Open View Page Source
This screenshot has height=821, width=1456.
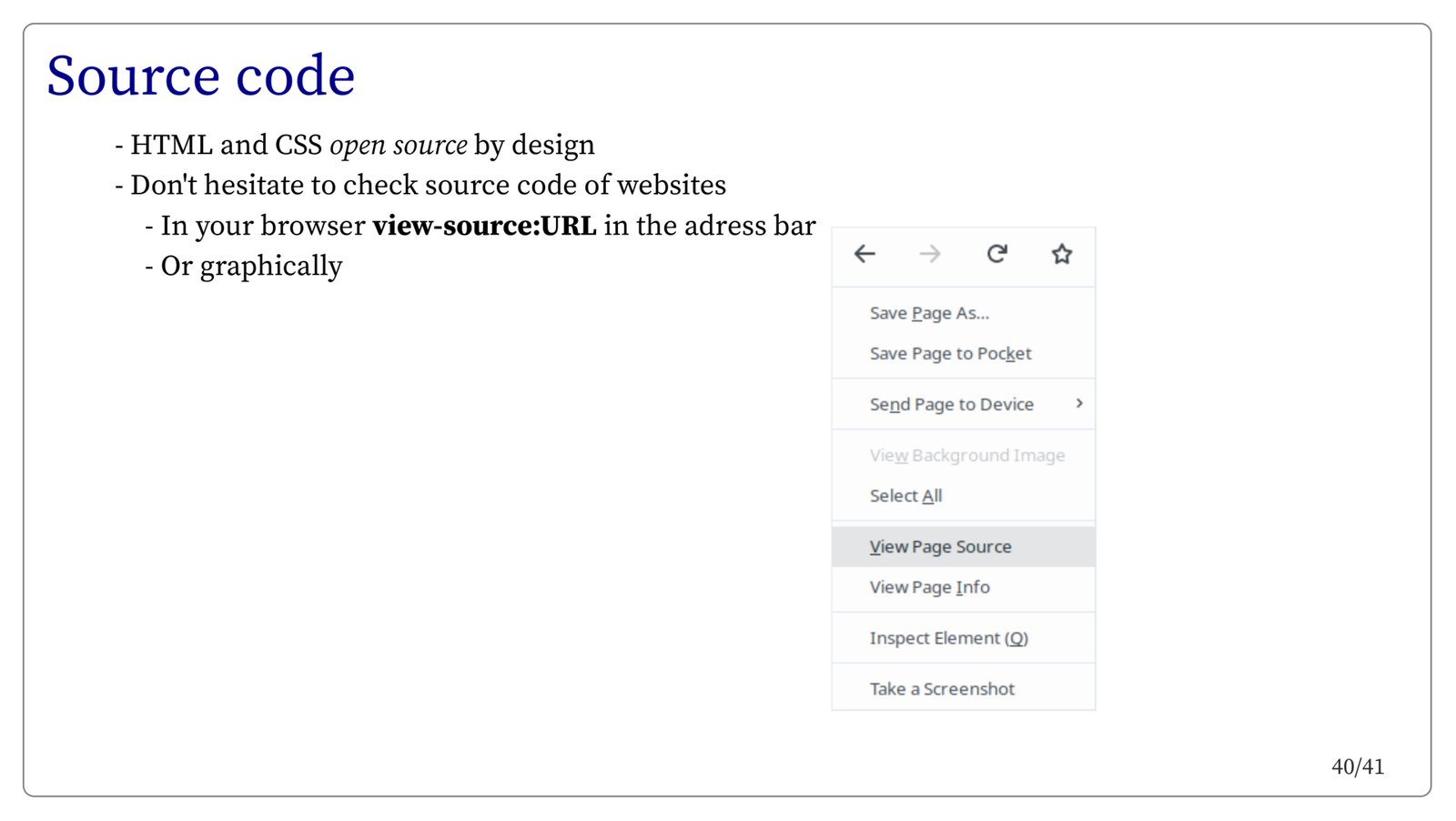[x=940, y=547]
